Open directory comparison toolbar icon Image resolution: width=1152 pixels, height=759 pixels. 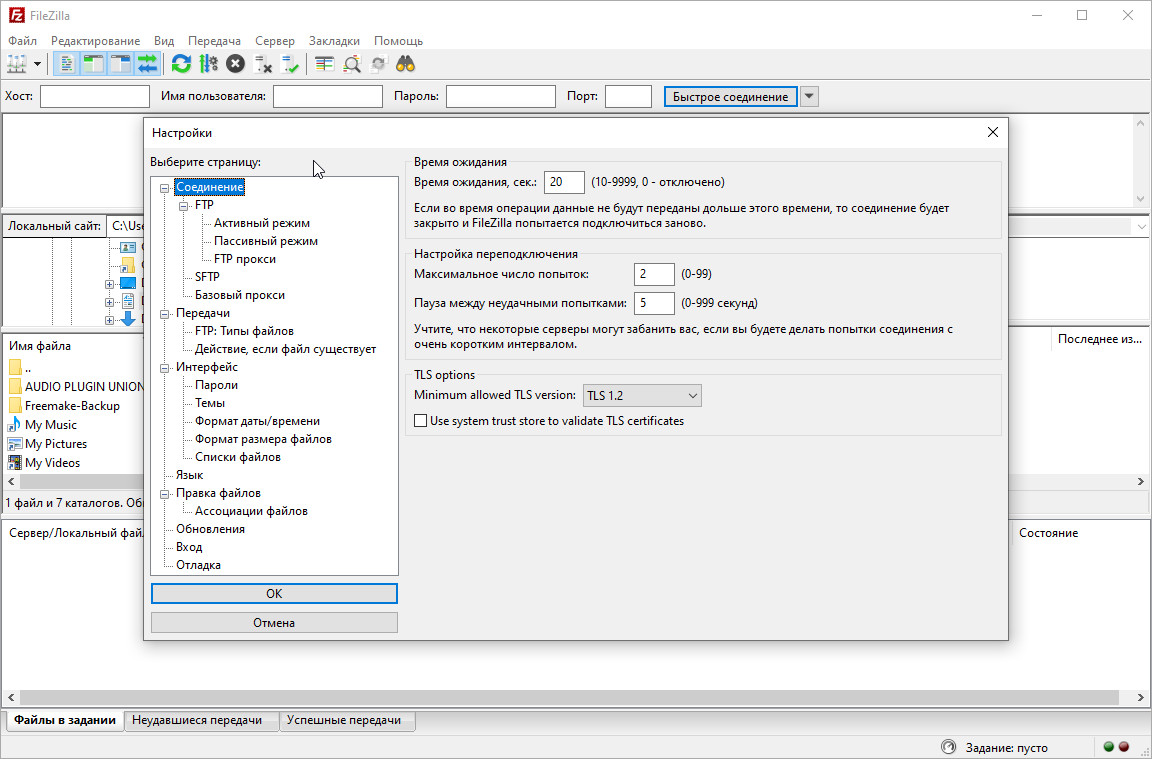click(325, 64)
